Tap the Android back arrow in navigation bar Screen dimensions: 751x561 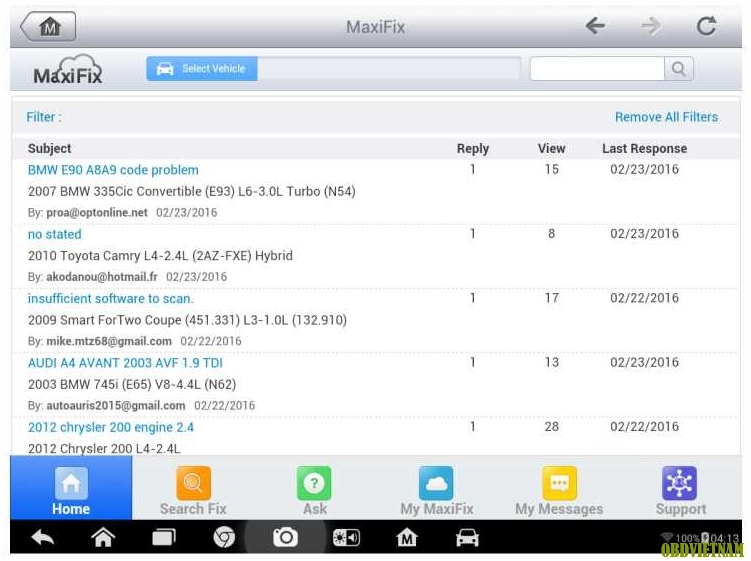pos(43,538)
